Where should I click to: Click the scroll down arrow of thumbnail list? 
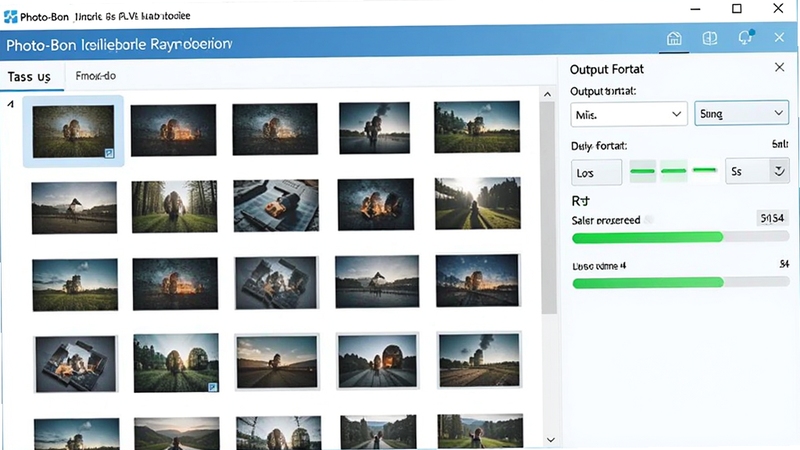point(550,440)
